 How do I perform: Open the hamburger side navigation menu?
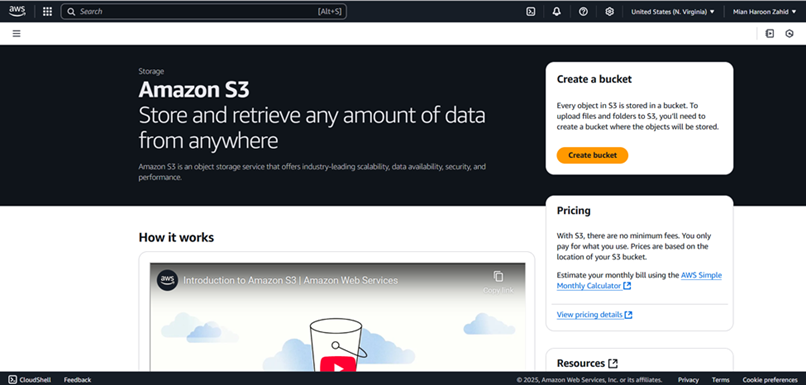coord(16,33)
